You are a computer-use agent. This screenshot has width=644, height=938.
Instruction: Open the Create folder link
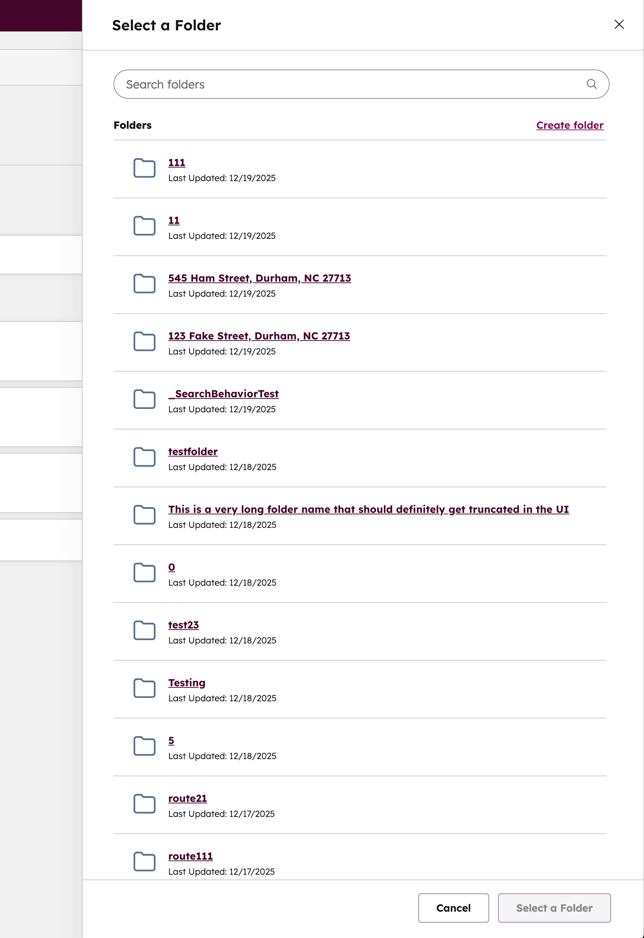(x=569, y=125)
